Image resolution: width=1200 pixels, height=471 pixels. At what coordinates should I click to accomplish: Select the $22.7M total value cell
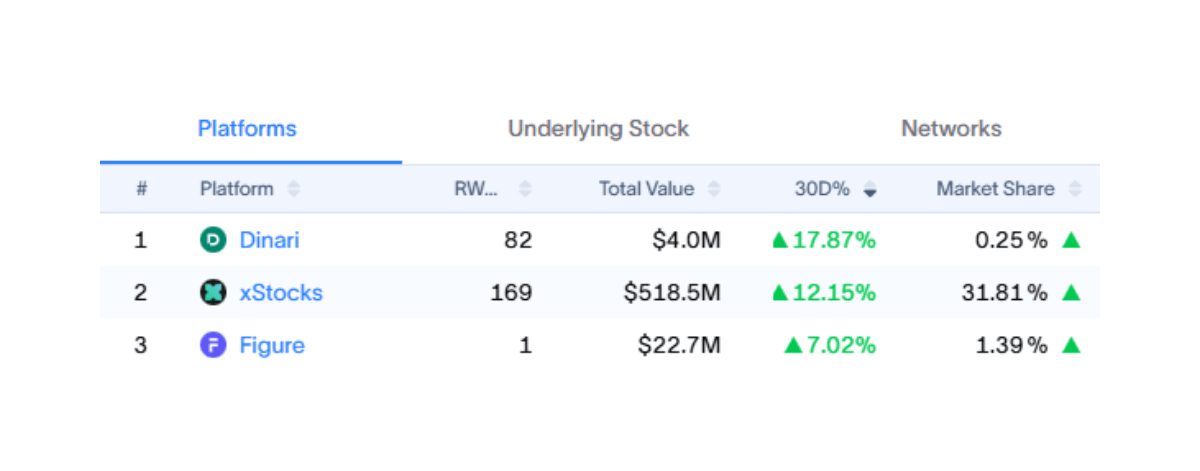click(680, 346)
